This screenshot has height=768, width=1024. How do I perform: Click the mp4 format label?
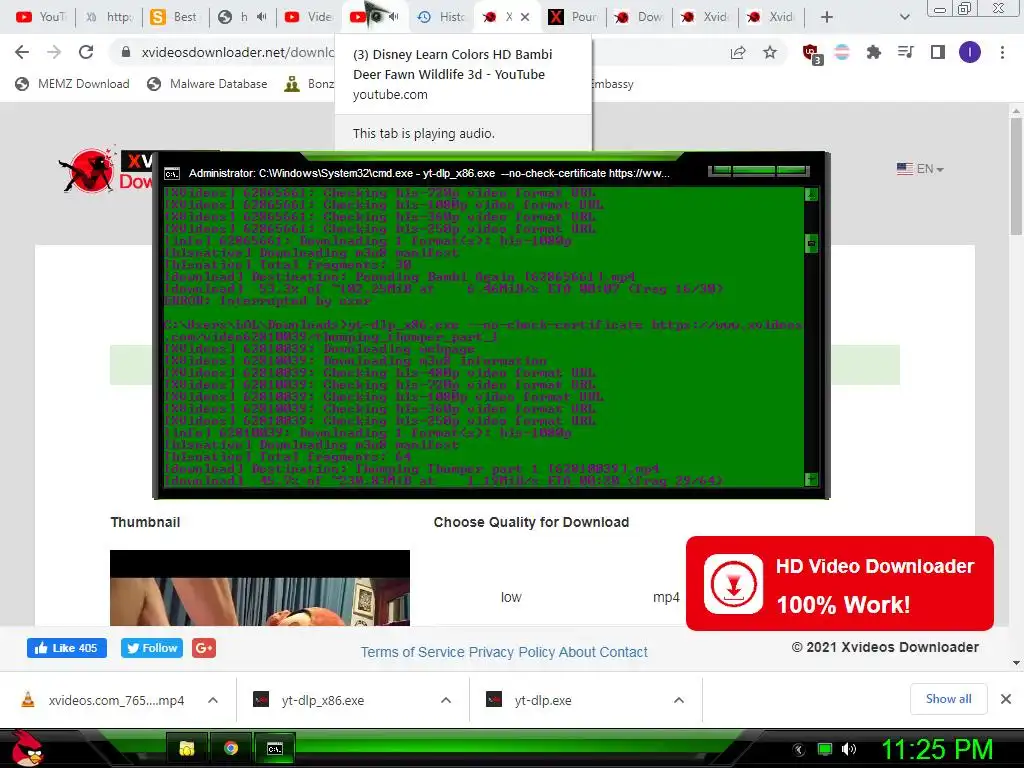click(666, 598)
